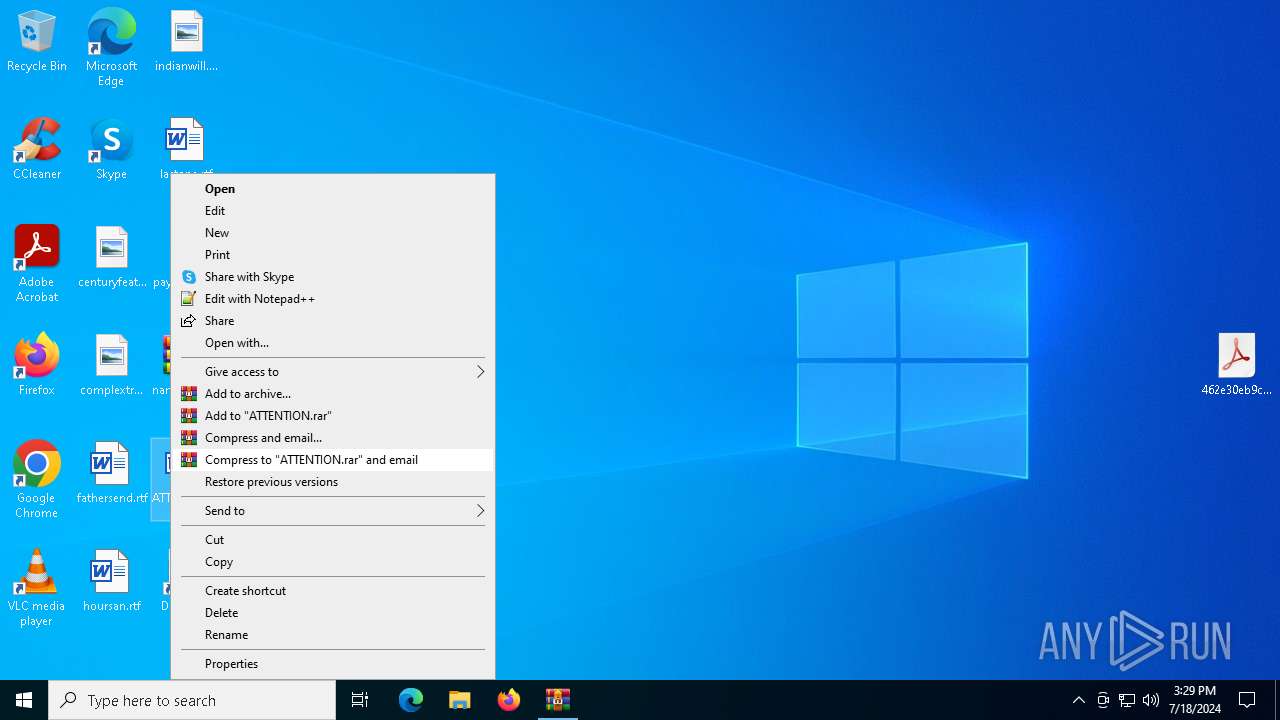This screenshot has width=1280, height=720.
Task: Choose Delete in context menu
Action: click(x=333, y=613)
